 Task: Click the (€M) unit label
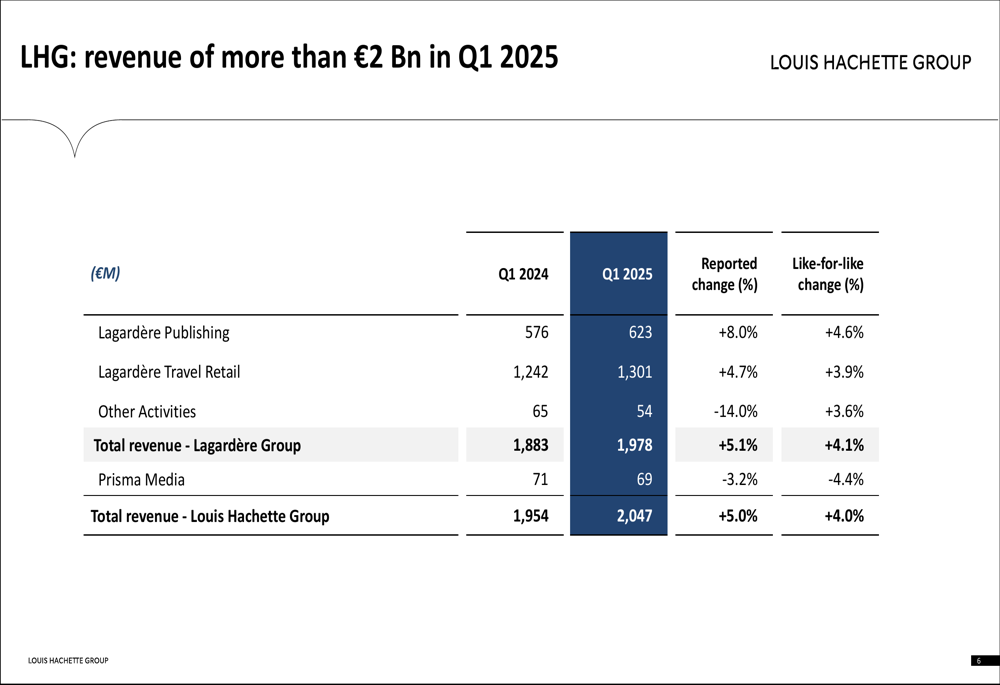tap(105, 273)
